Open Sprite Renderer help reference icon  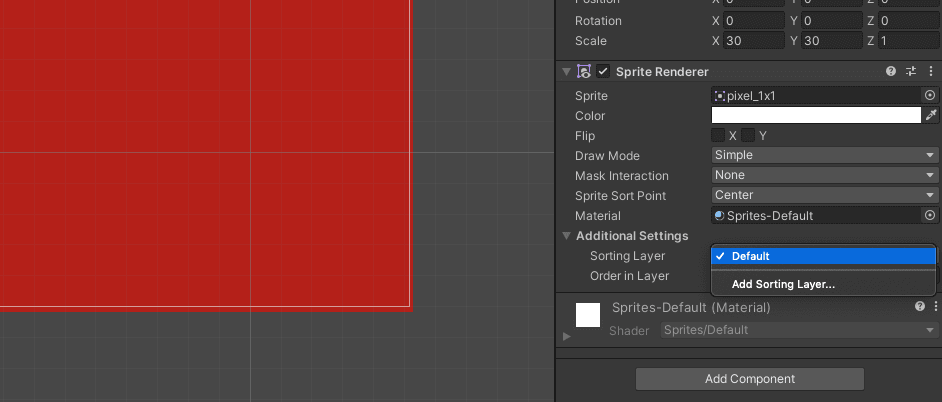point(891,72)
